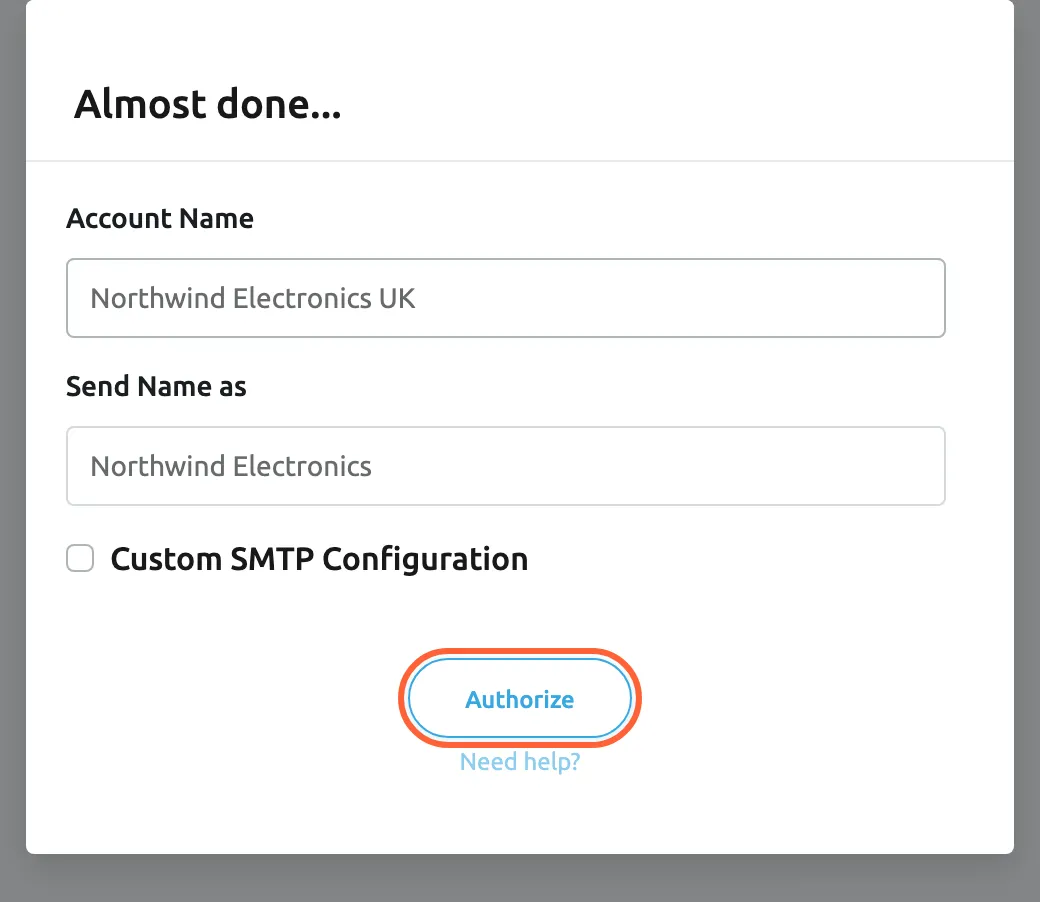Click the Authorize button

tap(519, 698)
